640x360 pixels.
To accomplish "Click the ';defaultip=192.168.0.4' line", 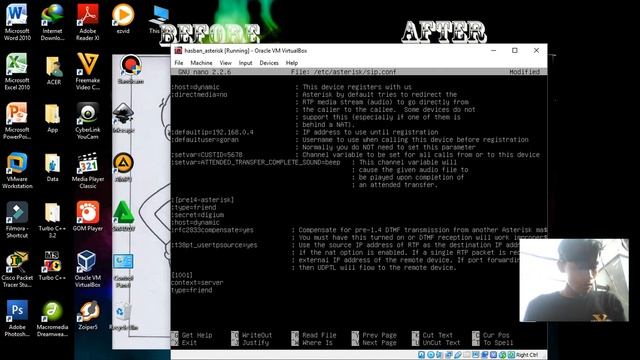I will pyautogui.click(x=213, y=132).
